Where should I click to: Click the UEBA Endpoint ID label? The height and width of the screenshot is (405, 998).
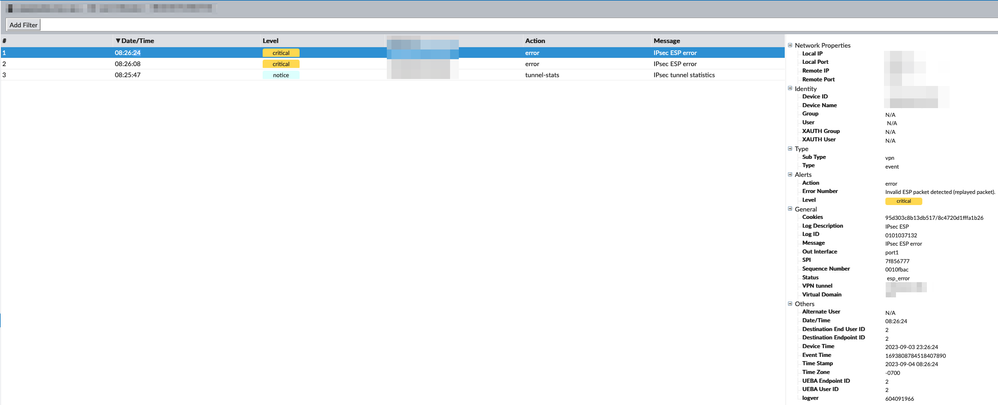click(826, 380)
